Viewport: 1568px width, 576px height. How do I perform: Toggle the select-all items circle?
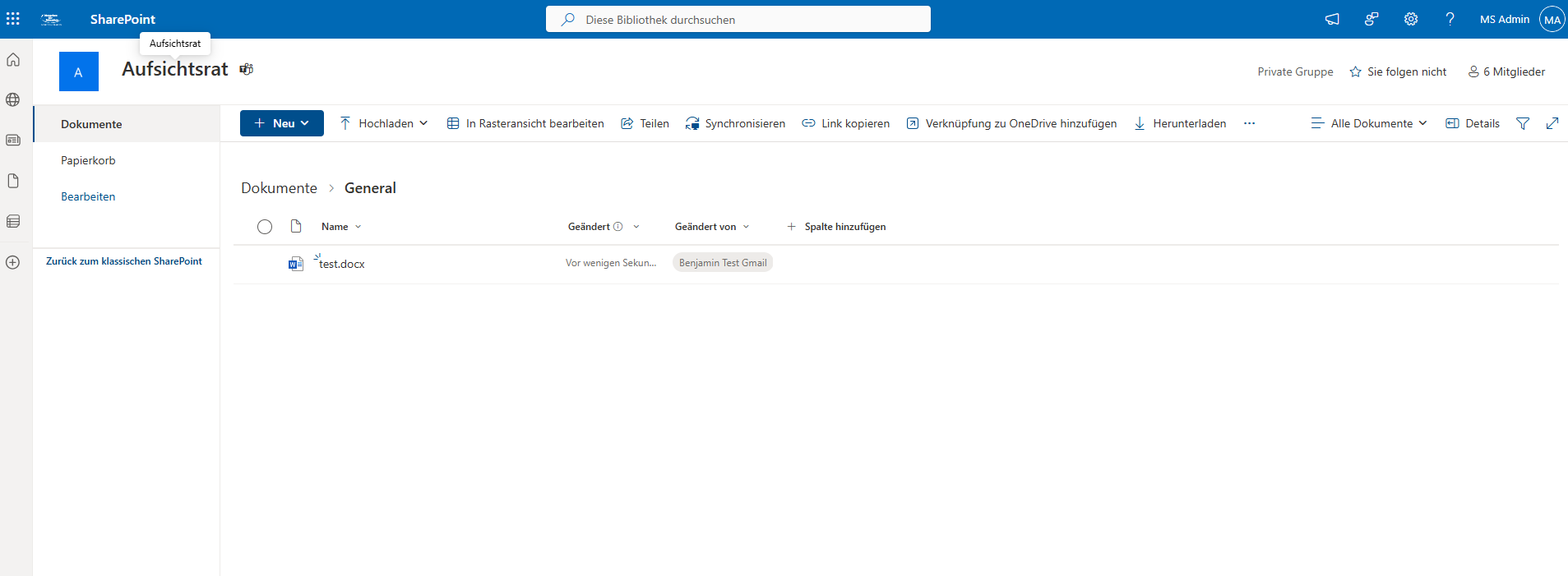click(265, 227)
